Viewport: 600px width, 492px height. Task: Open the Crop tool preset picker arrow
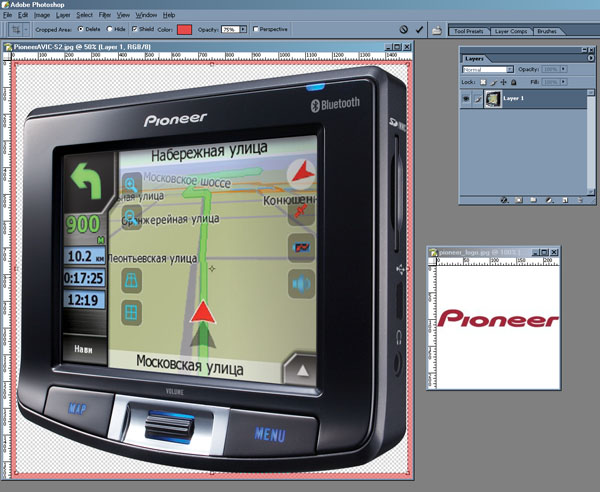click(26, 29)
